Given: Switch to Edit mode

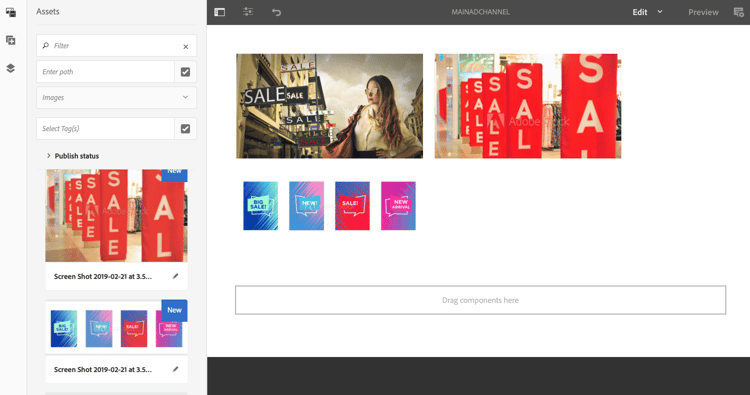Looking at the screenshot, I should (640, 12).
